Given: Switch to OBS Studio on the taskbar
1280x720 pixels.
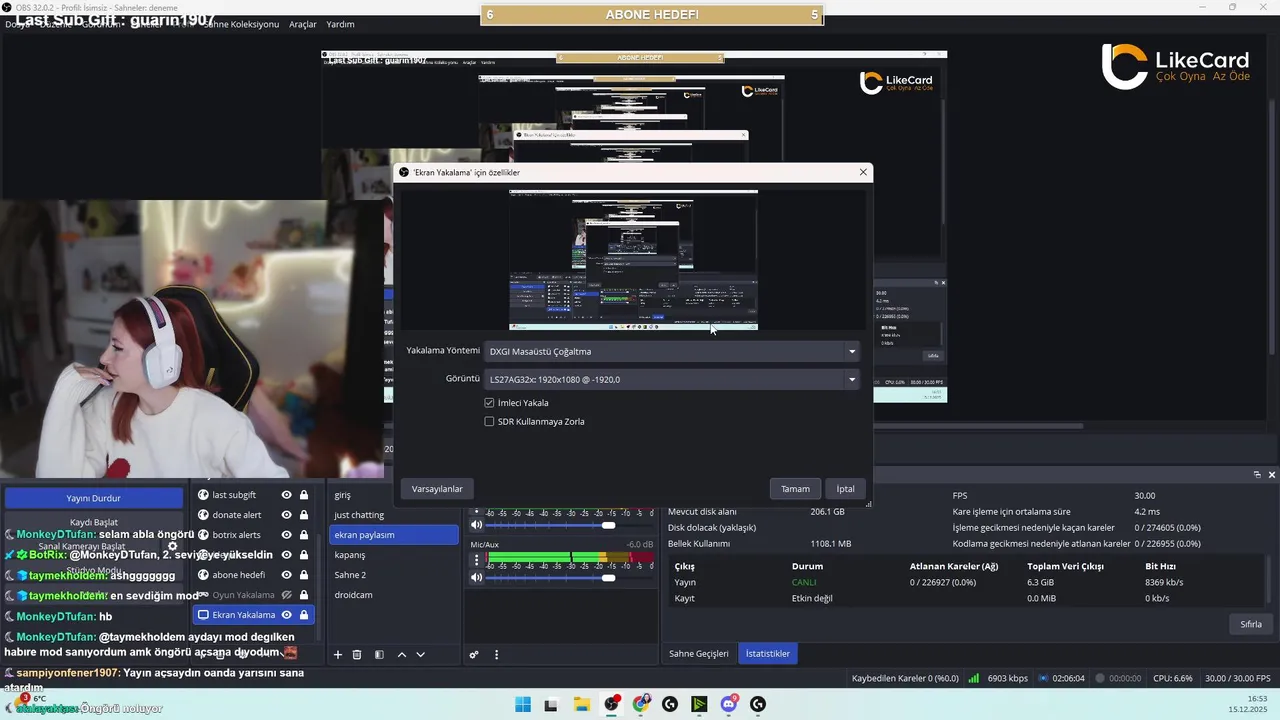Looking at the screenshot, I should pyautogui.click(x=611, y=704).
